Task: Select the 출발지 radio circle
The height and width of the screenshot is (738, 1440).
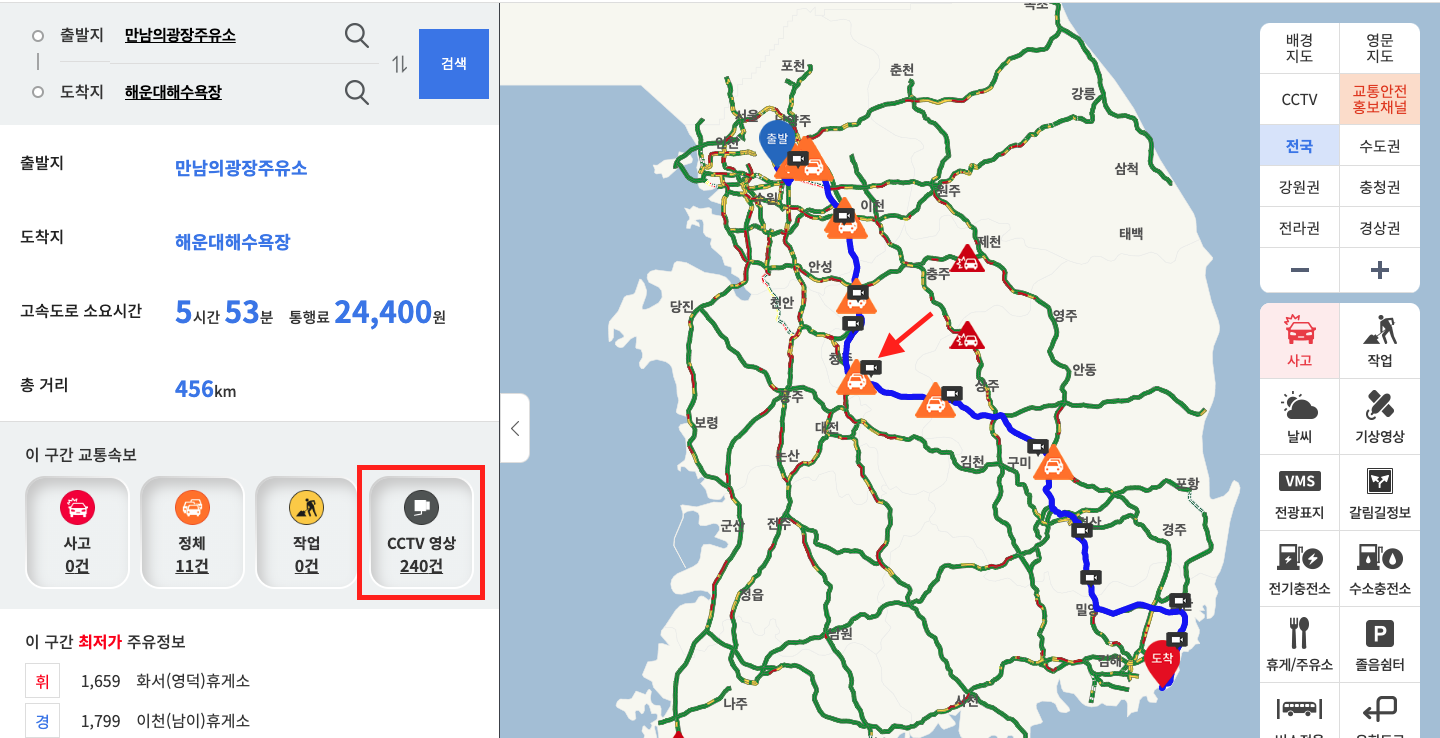Action: [38, 36]
